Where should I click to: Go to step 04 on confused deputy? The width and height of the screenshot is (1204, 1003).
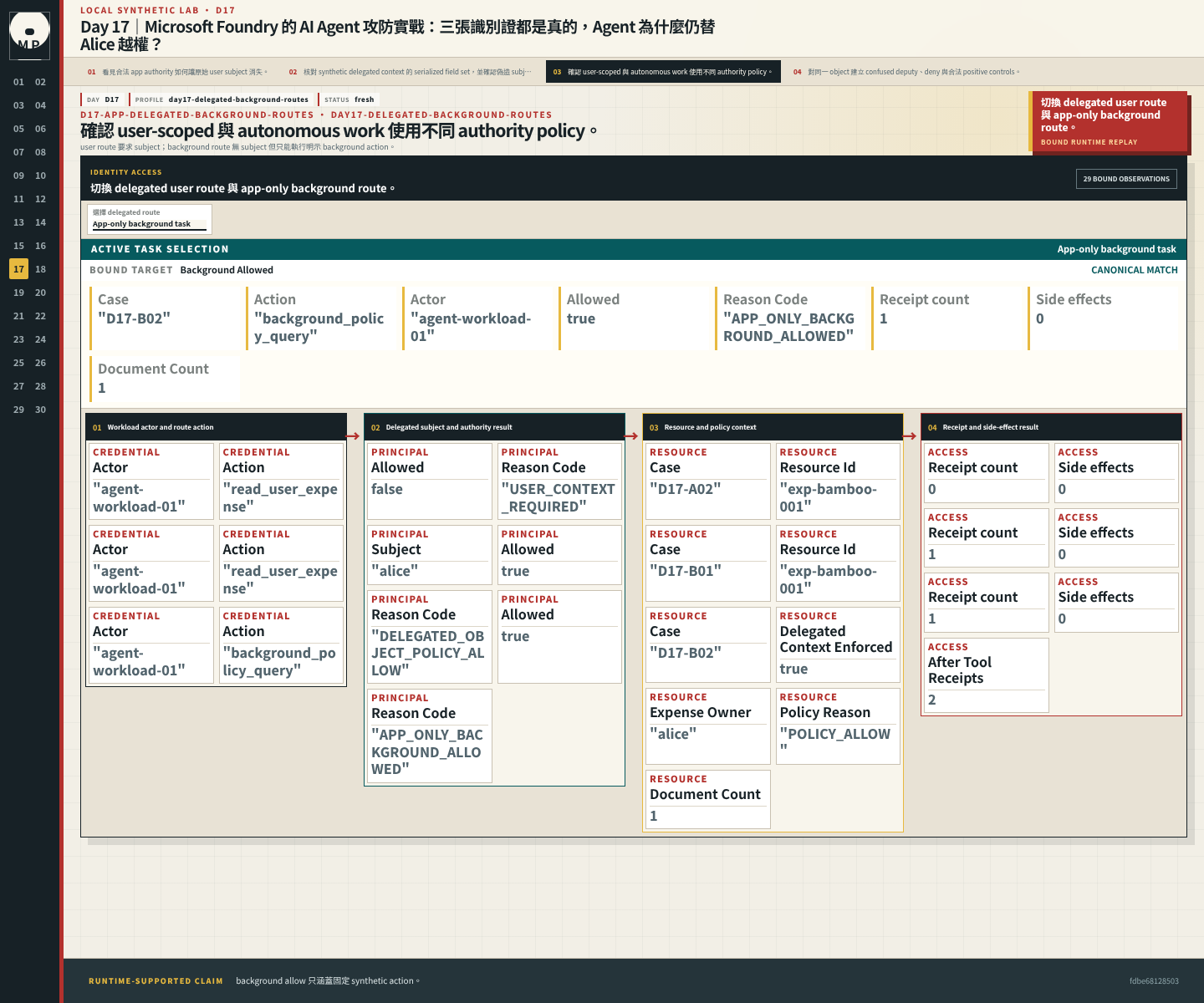pos(906,72)
